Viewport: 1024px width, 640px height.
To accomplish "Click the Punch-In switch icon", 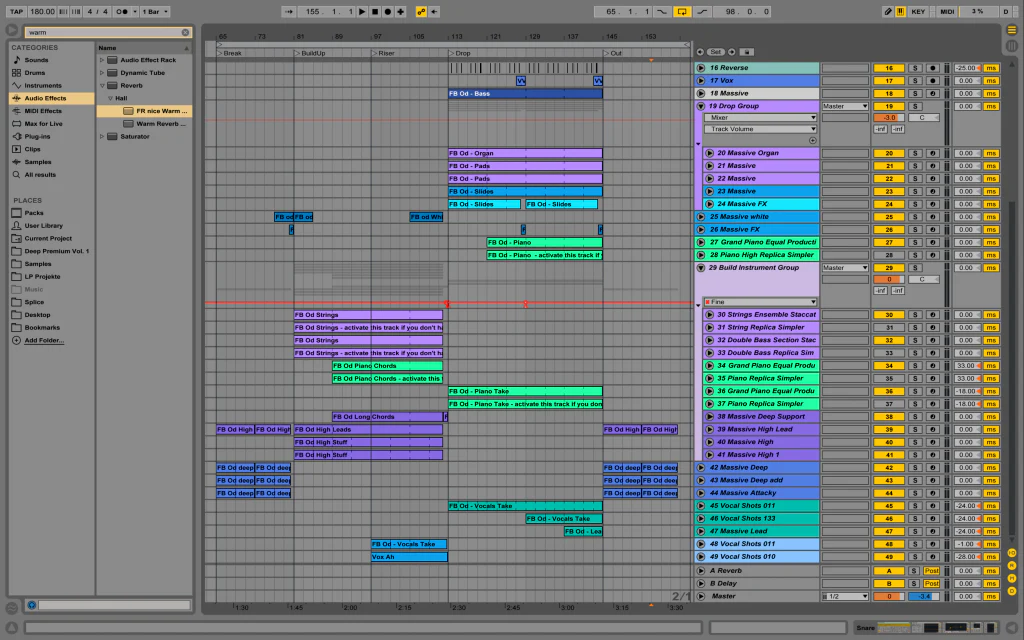I will pyautogui.click(x=662, y=12).
